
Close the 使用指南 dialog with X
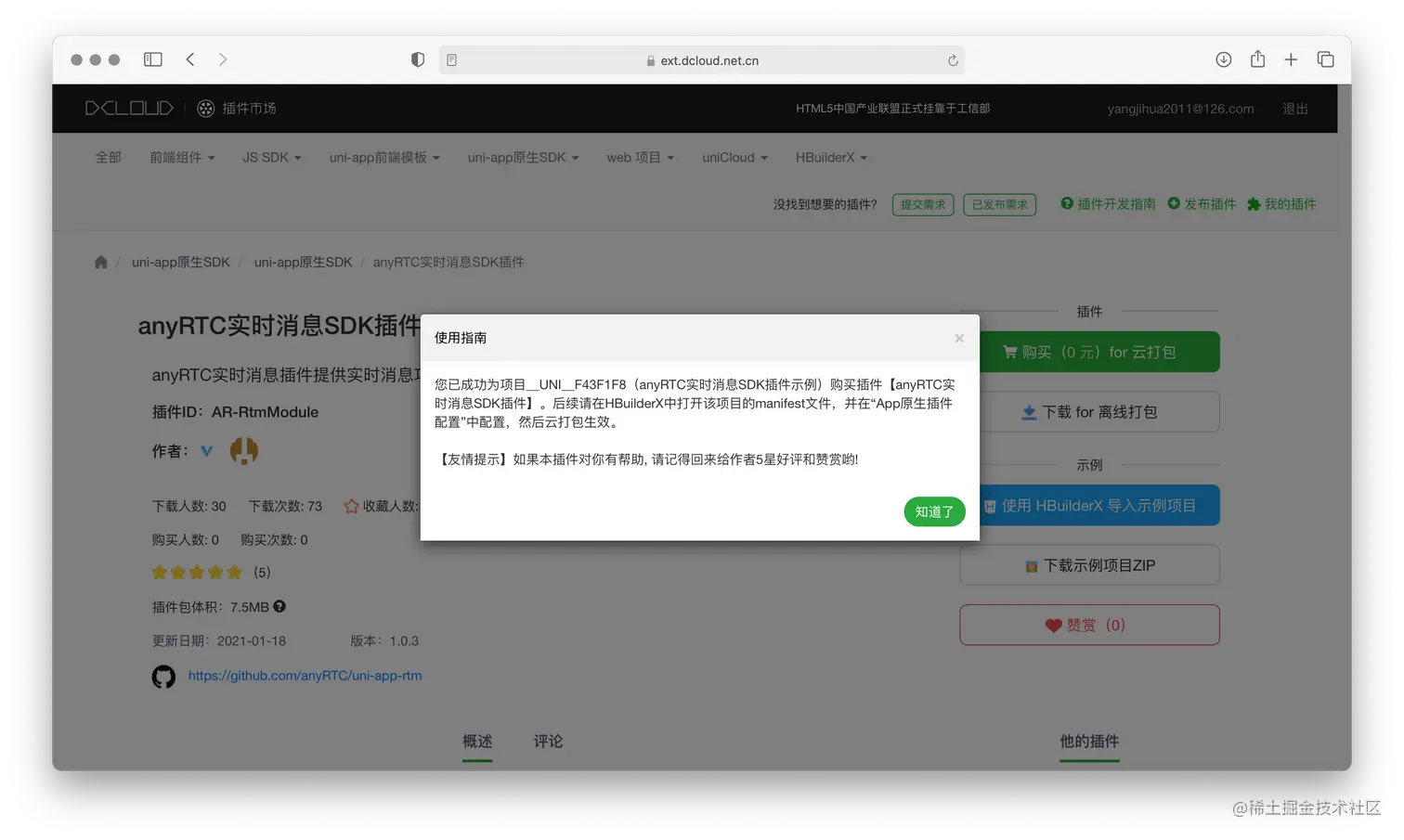coord(959,338)
